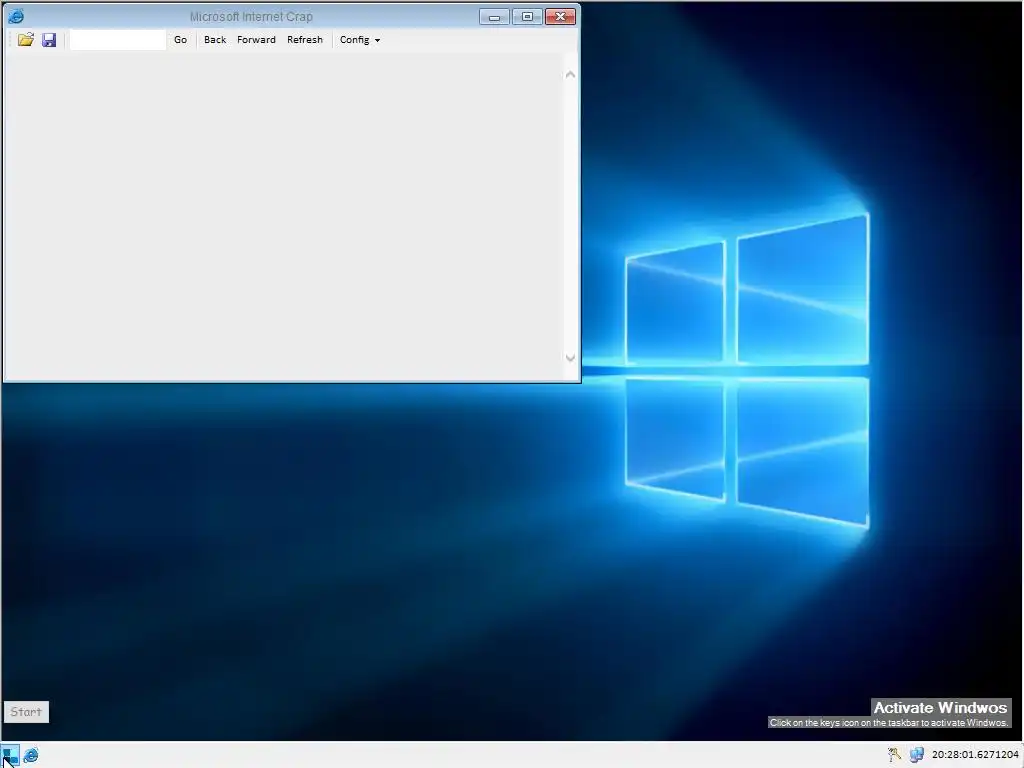This screenshot has width=1024, height=768.
Task: Click the Windows logo icon on the taskbar
Action: (10, 756)
